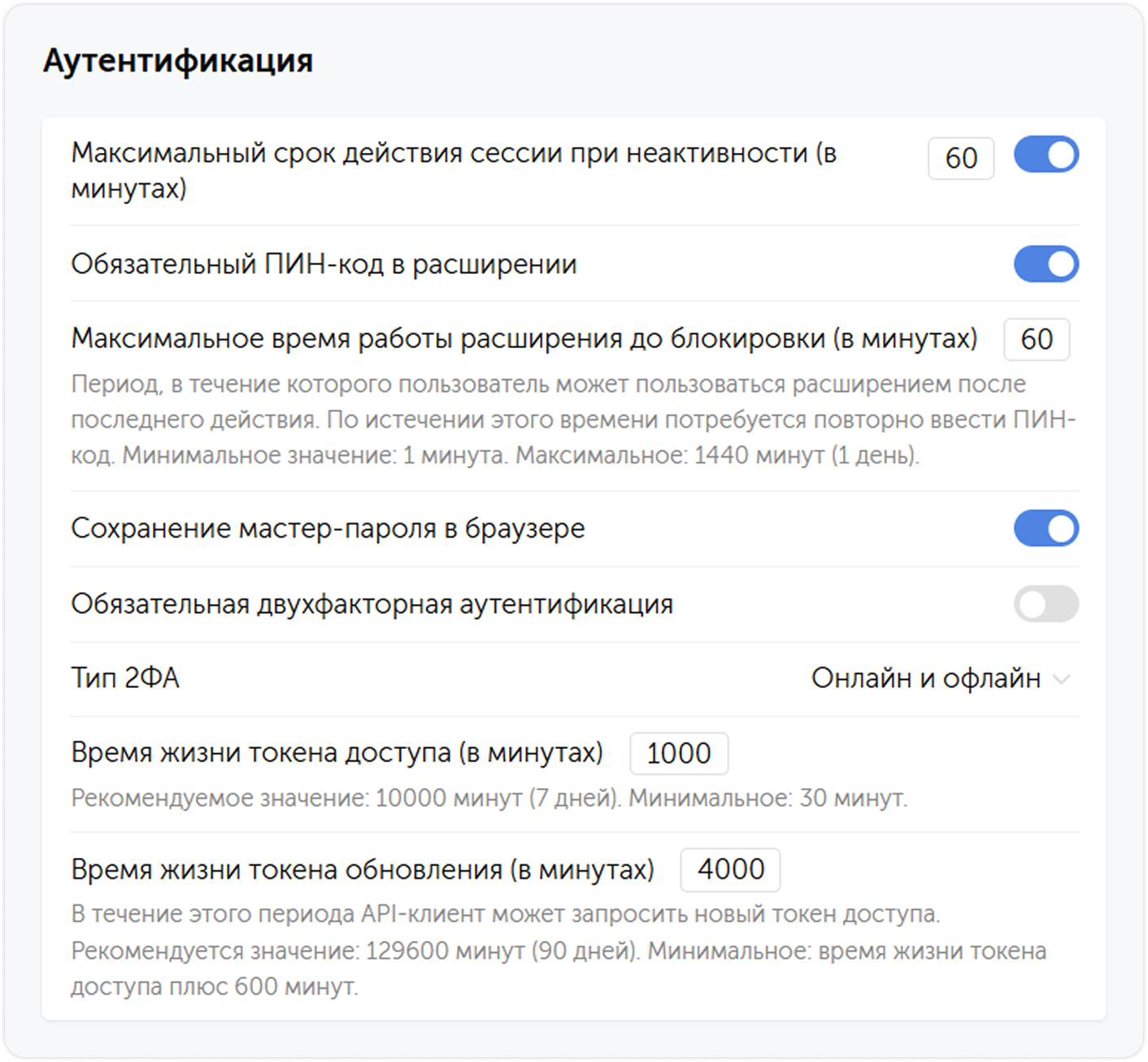Image resolution: width=1148 pixels, height=1062 pixels.
Task: Click the refresh token lifetime field showing 4000
Action: [x=729, y=869]
